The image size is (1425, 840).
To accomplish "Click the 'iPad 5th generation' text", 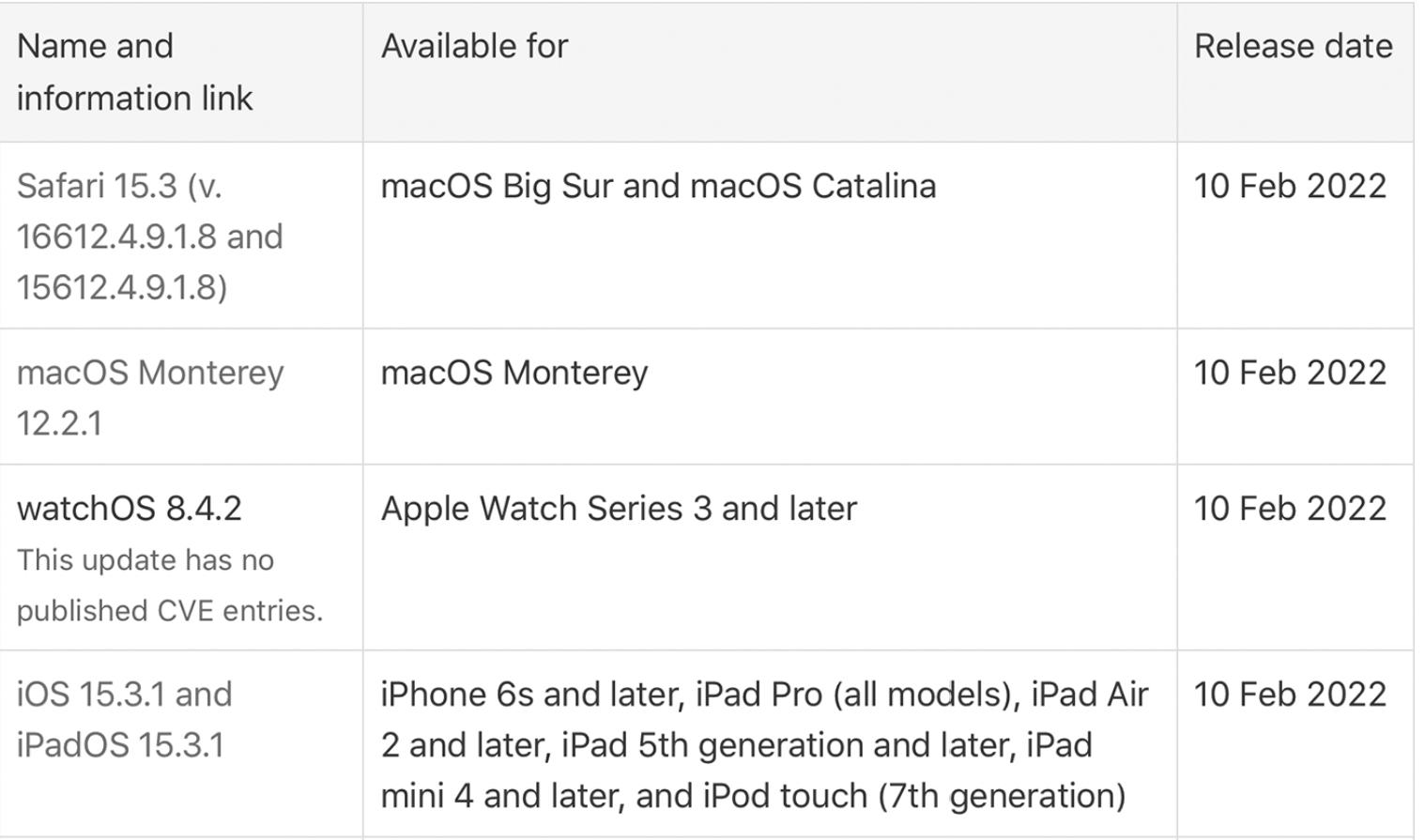I will pyautogui.click(x=712, y=745).
